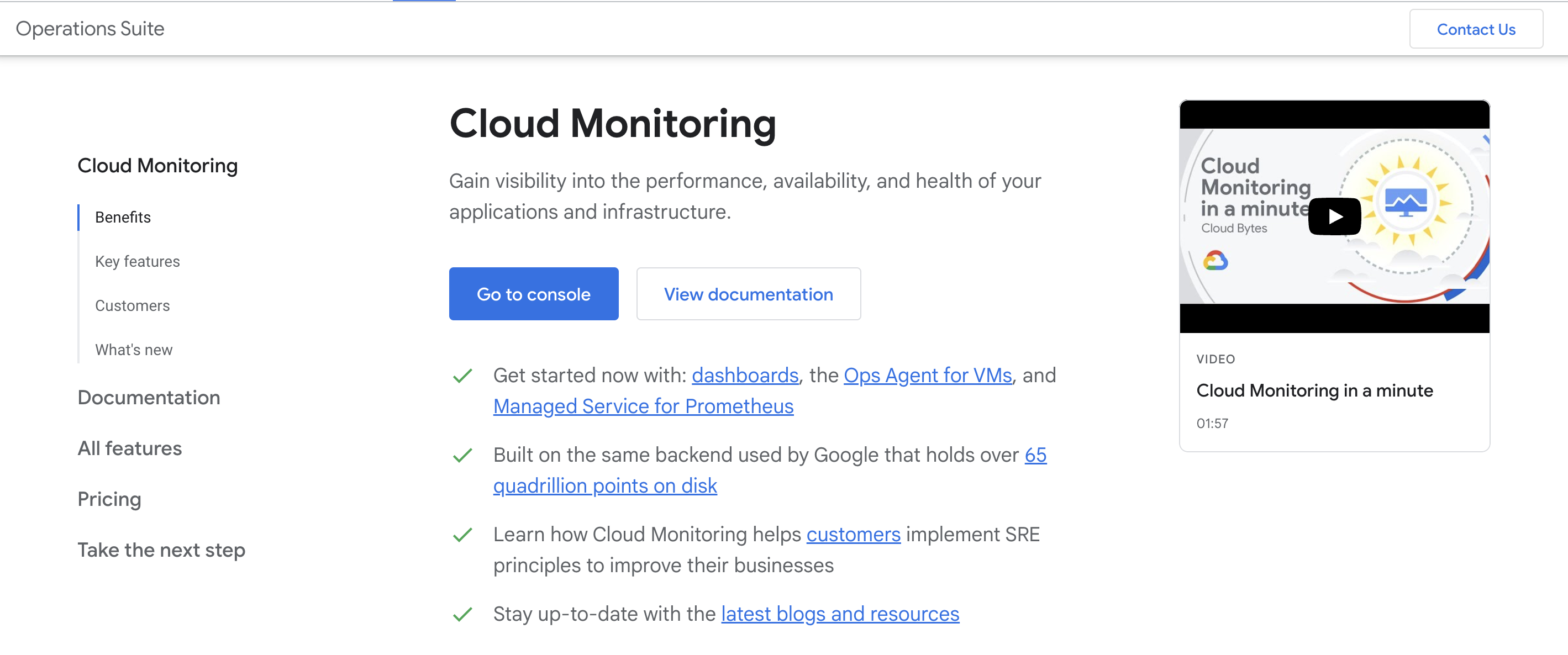Click the checkmark beside Built on the same backend
This screenshot has width=1568, height=655.
(462, 455)
